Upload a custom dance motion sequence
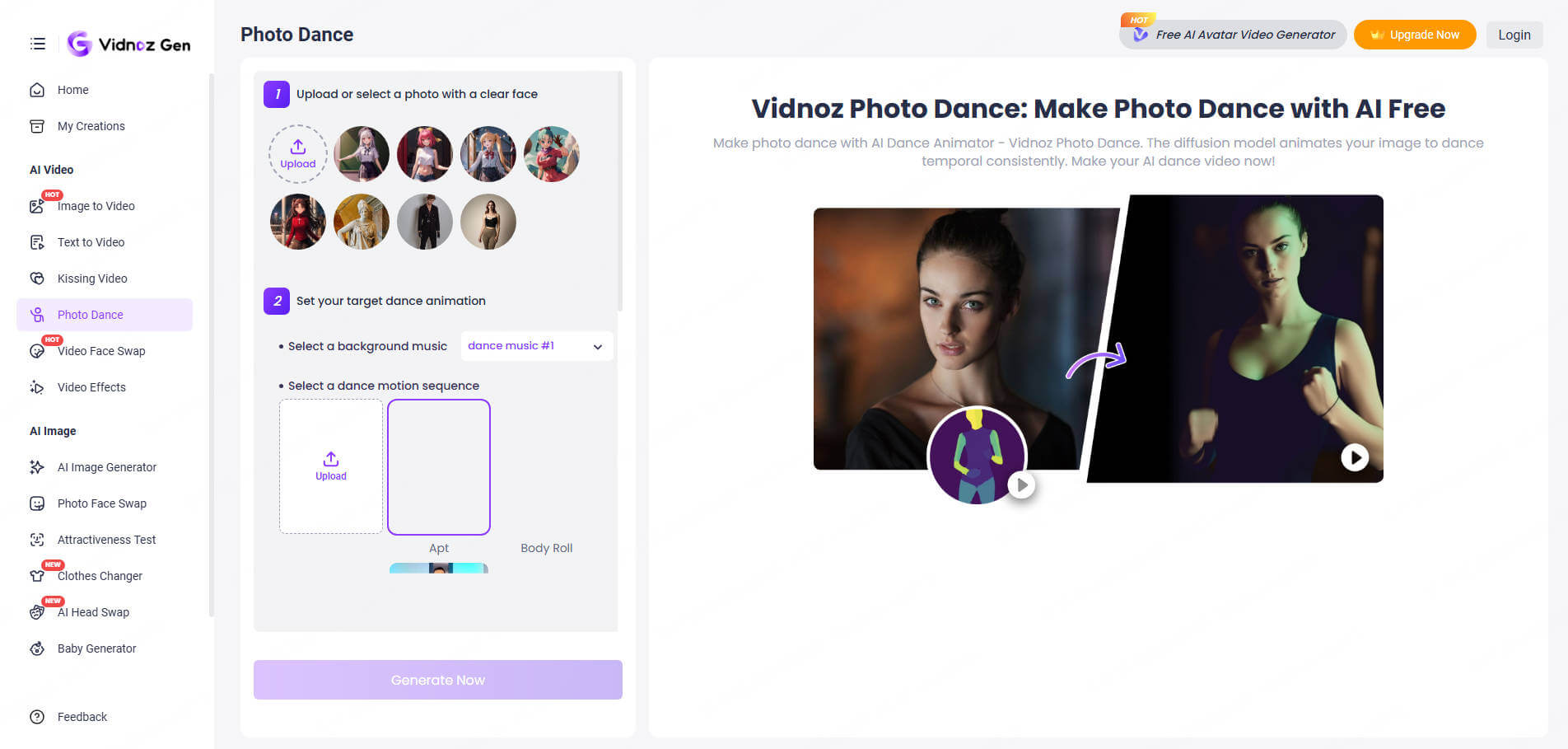The width and height of the screenshot is (1568, 749). [x=331, y=466]
